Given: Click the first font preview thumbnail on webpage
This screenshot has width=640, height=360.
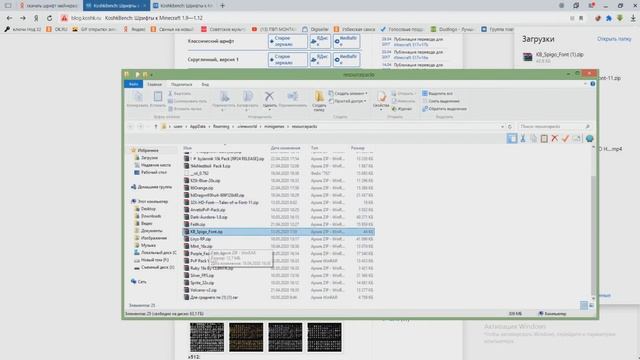Looking at the screenshot, I should click(207, 337).
